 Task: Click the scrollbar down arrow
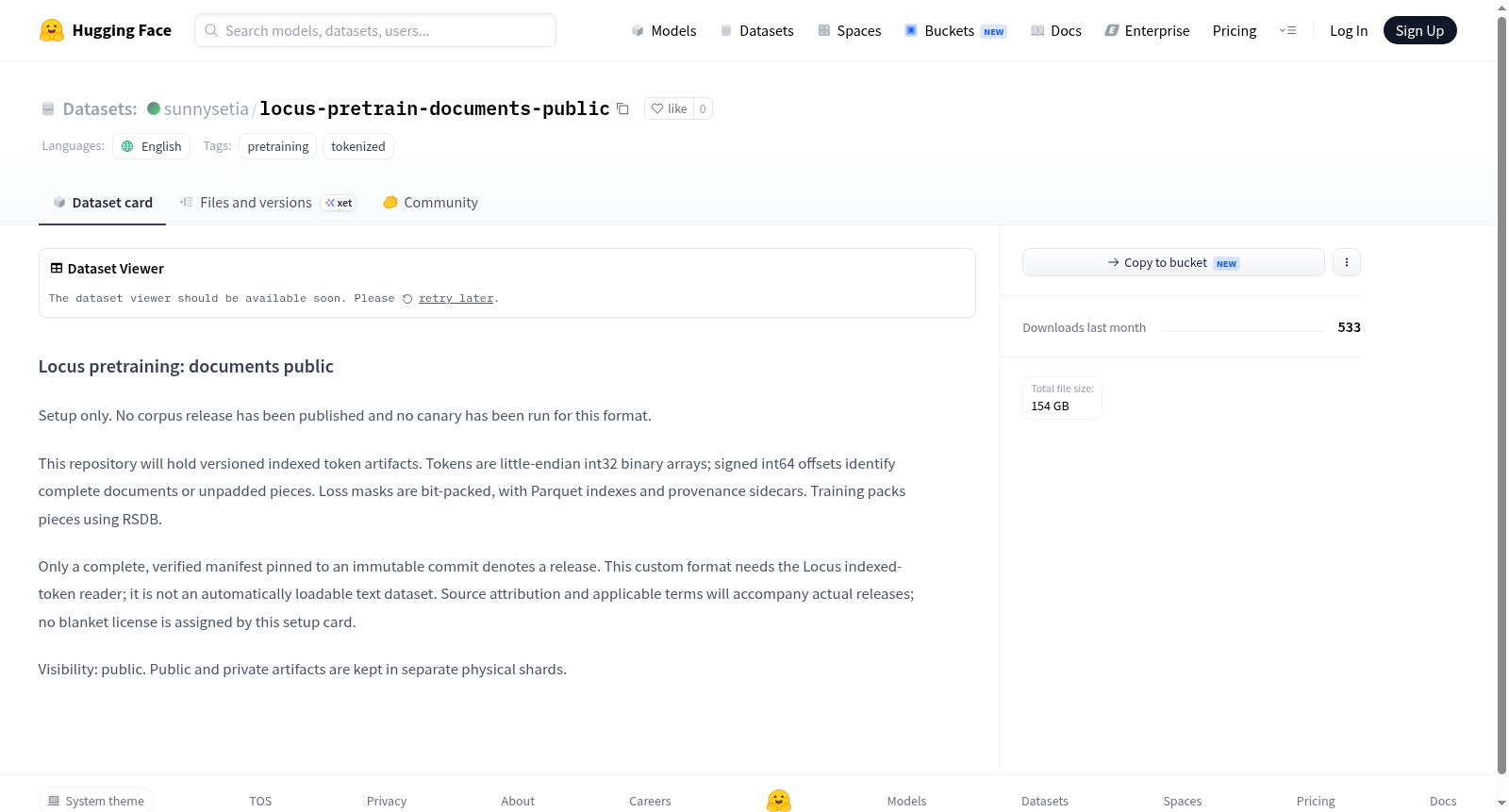click(x=1501, y=803)
